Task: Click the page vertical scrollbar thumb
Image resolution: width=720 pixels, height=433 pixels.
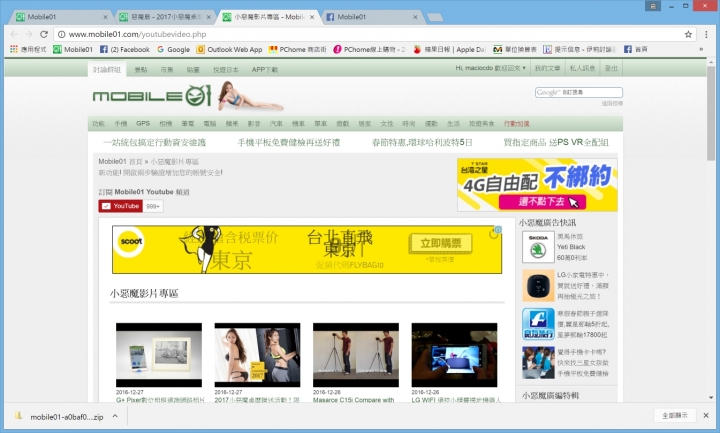Action: (711, 113)
